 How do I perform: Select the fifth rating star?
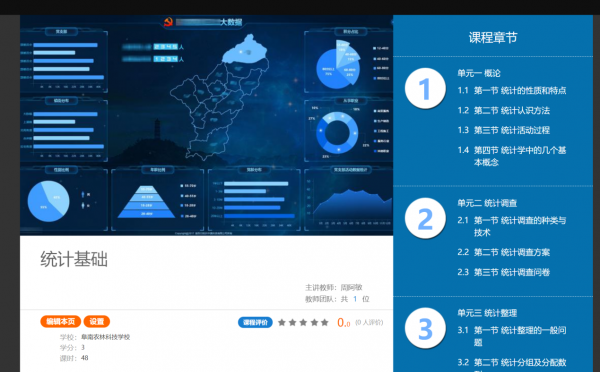(324, 322)
